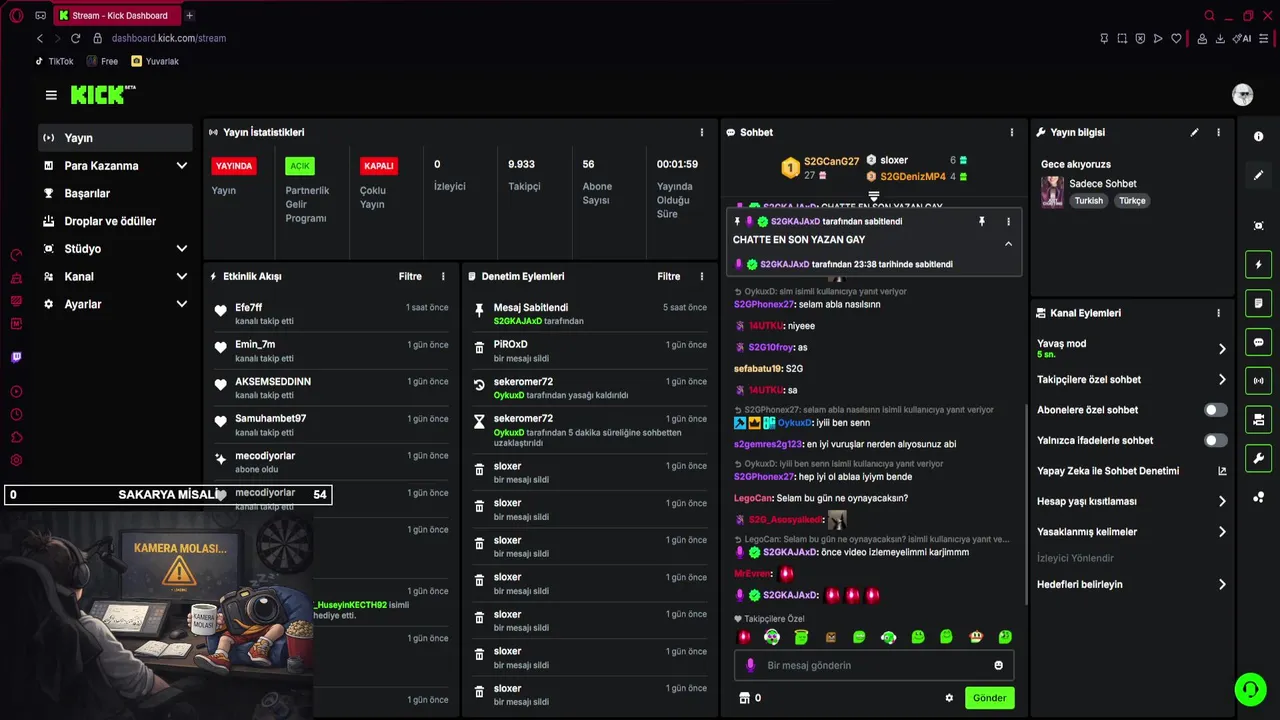Open emoji picker in message box
This screenshot has height=720, width=1280.
(x=998, y=665)
